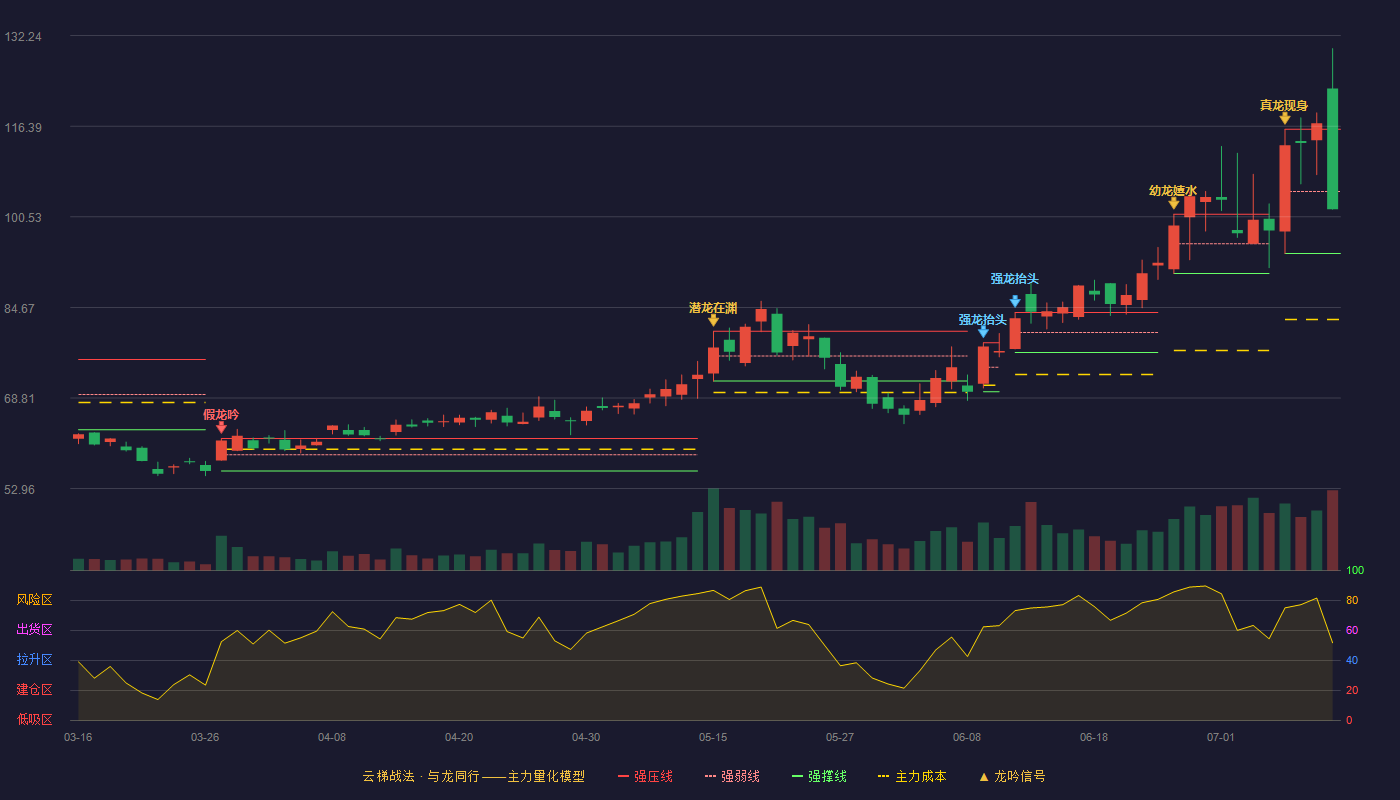Viewport: 1400px width, 800px height.
Task: Click the 潜龙在渊 label text
Action: click(x=713, y=307)
